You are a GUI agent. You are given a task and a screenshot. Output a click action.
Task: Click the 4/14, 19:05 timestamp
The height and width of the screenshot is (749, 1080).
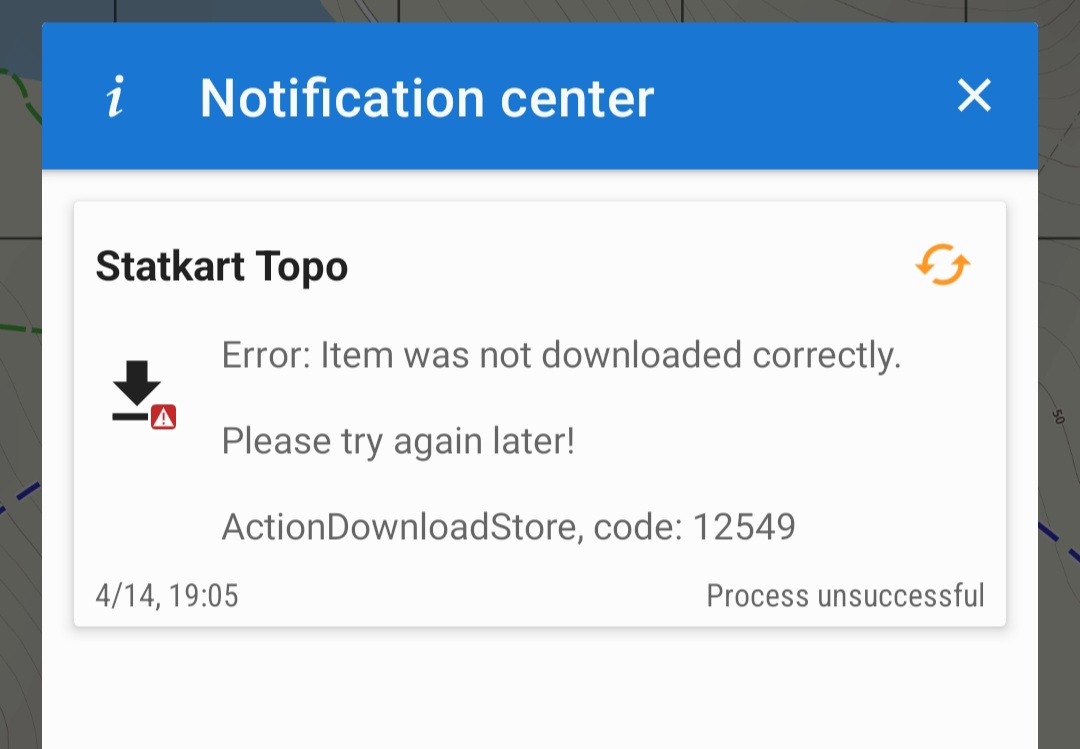(x=167, y=596)
